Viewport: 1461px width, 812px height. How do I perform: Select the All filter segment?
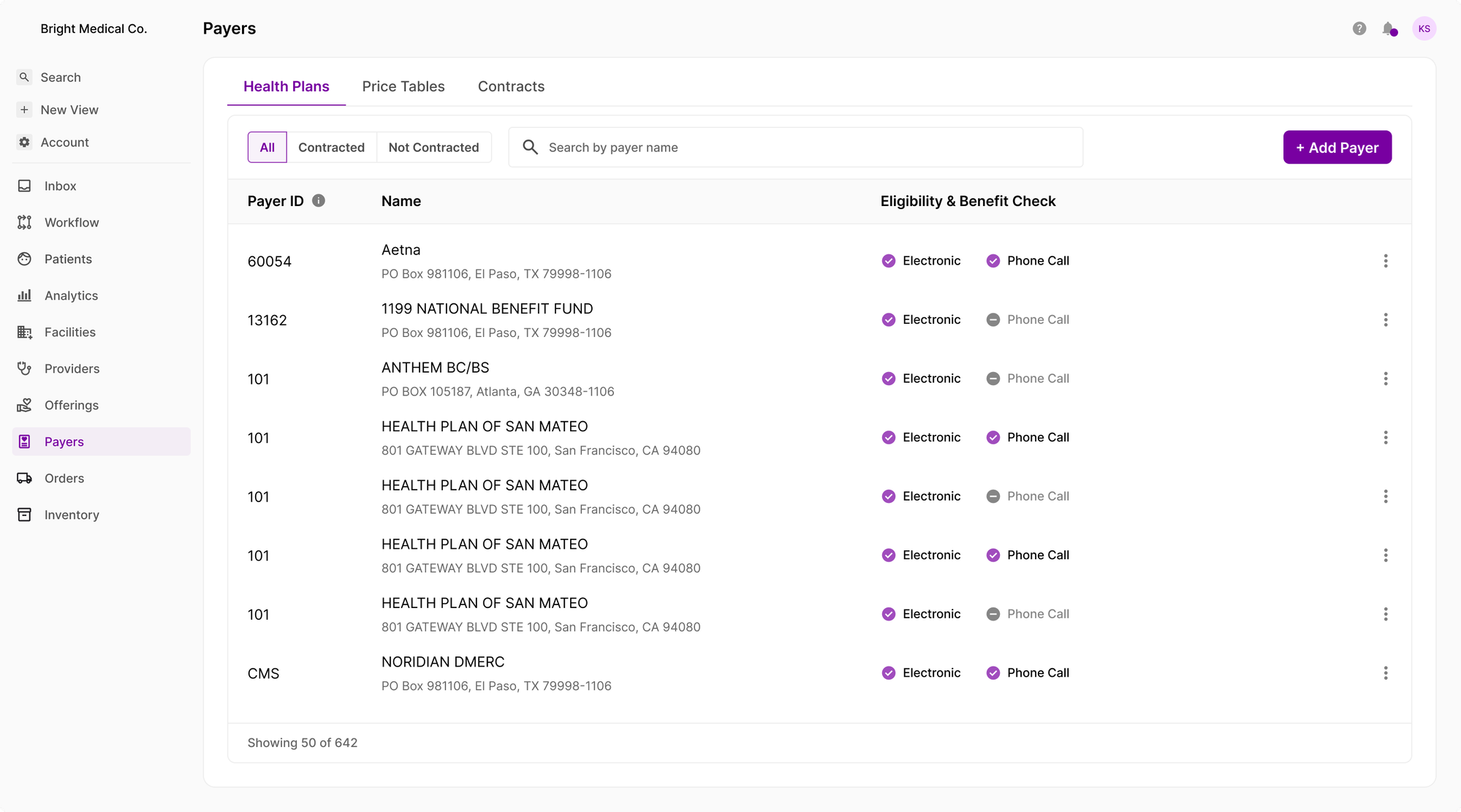(x=267, y=147)
